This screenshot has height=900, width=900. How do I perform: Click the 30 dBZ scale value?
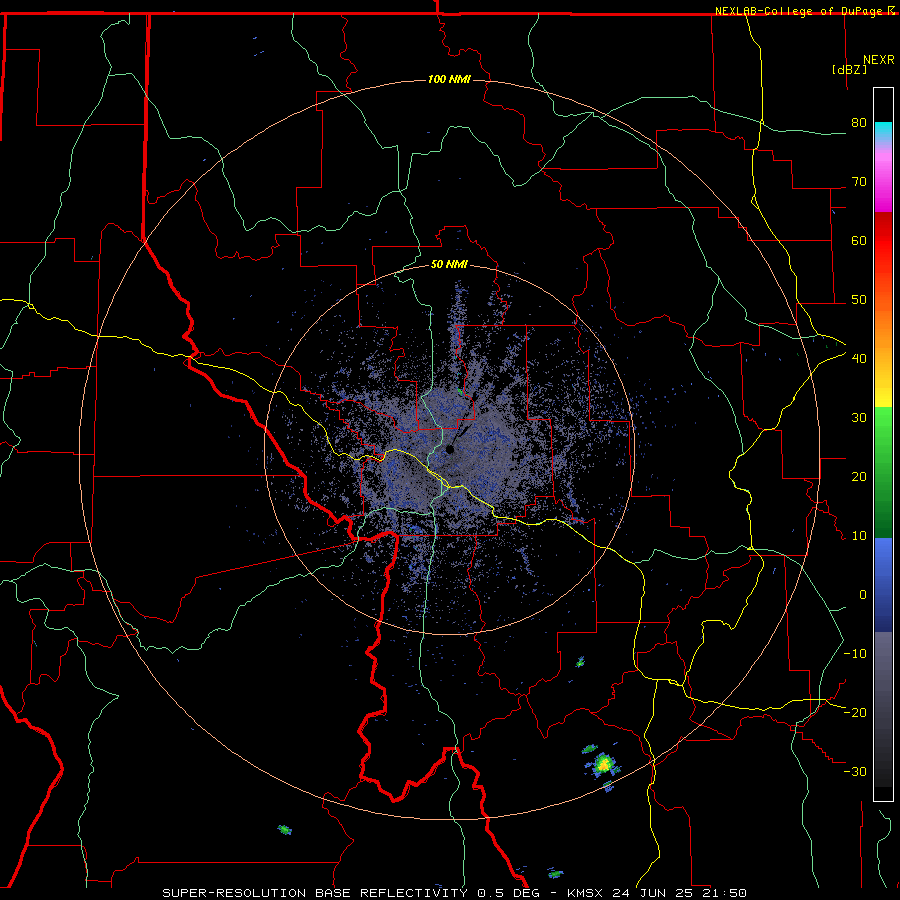(x=859, y=417)
